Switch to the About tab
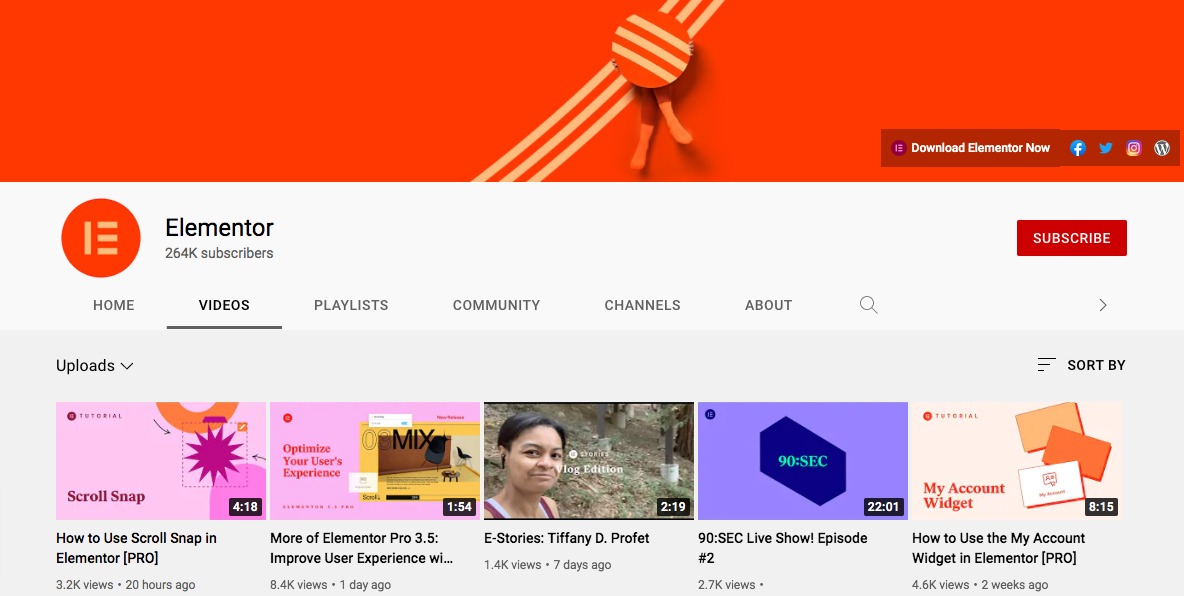The width and height of the screenshot is (1184, 596). tap(769, 305)
